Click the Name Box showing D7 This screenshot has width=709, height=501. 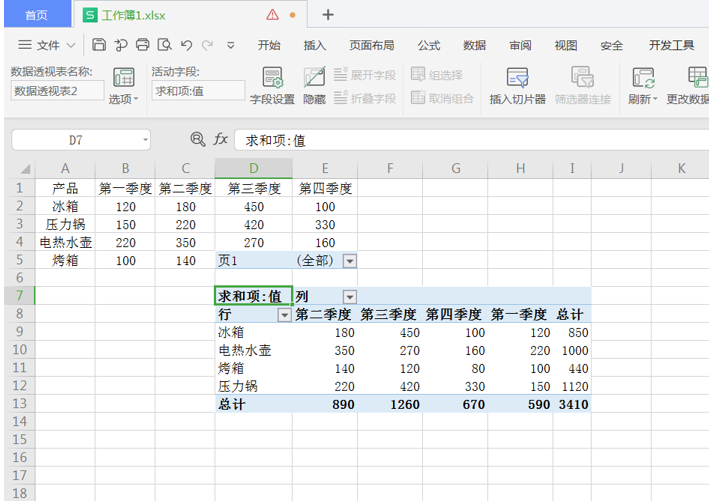(76, 140)
